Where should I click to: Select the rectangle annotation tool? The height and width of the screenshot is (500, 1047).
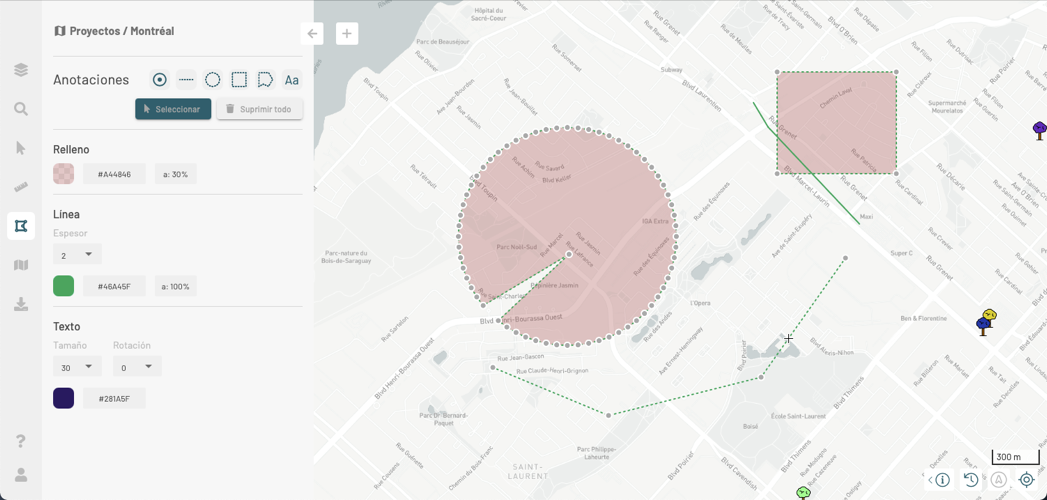(x=239, y=80)
